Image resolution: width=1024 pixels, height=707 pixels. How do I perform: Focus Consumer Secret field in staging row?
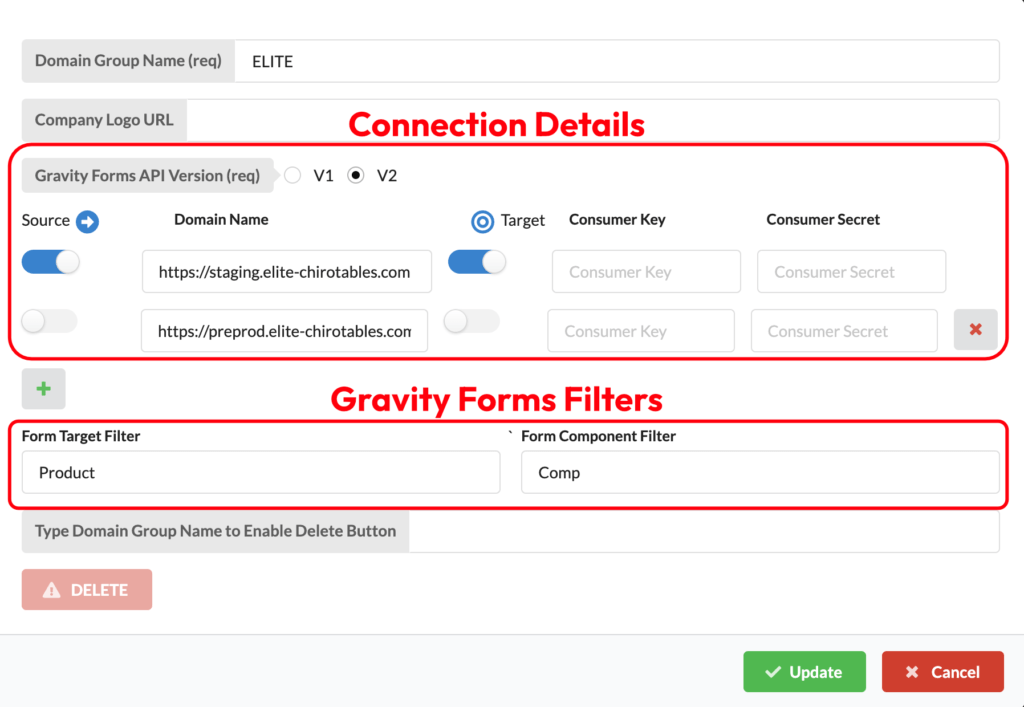pyautogui.click(x=851, y=272)
